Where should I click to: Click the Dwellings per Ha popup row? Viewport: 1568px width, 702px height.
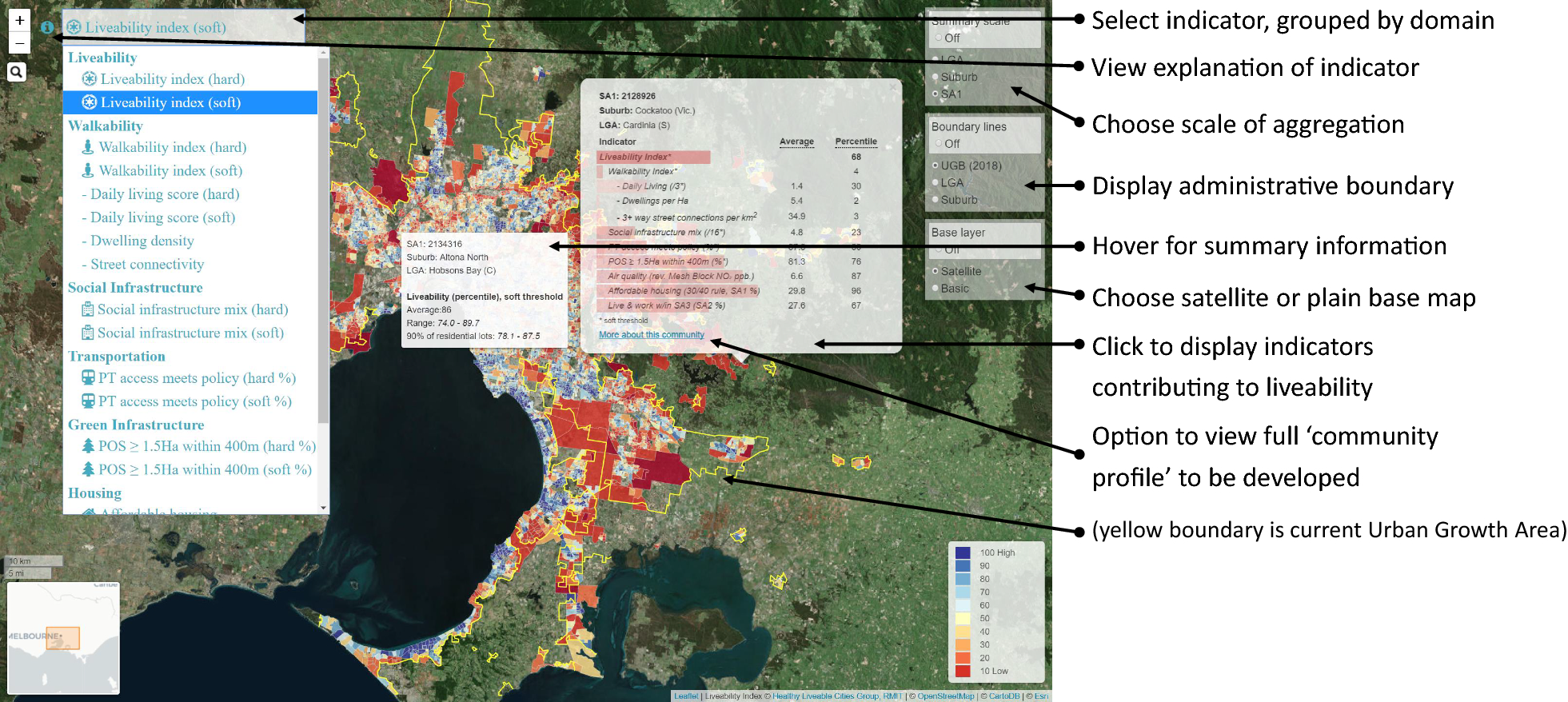click(737, 201)
